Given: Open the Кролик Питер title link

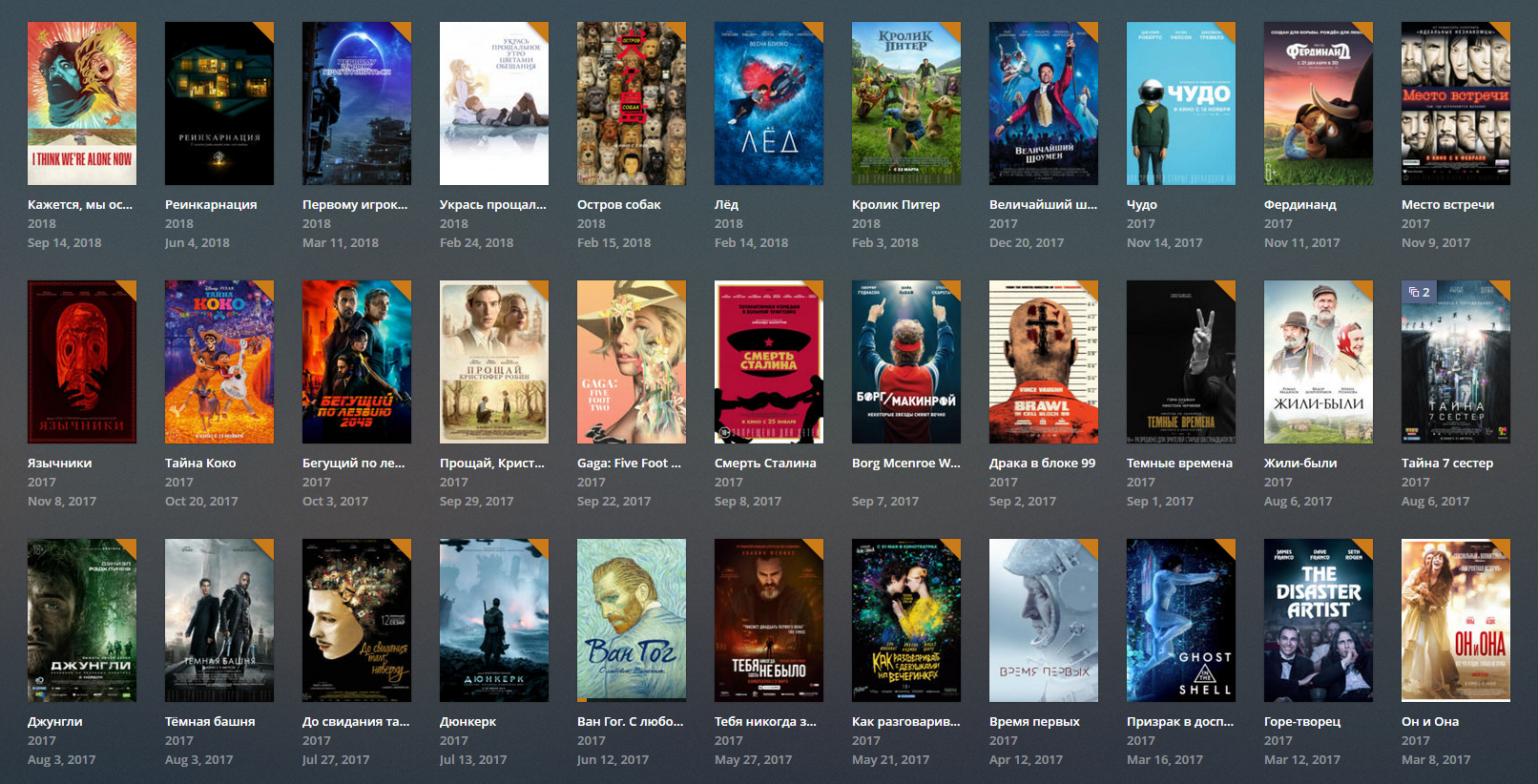Looking at the screenshot, I should coord(895,204).
